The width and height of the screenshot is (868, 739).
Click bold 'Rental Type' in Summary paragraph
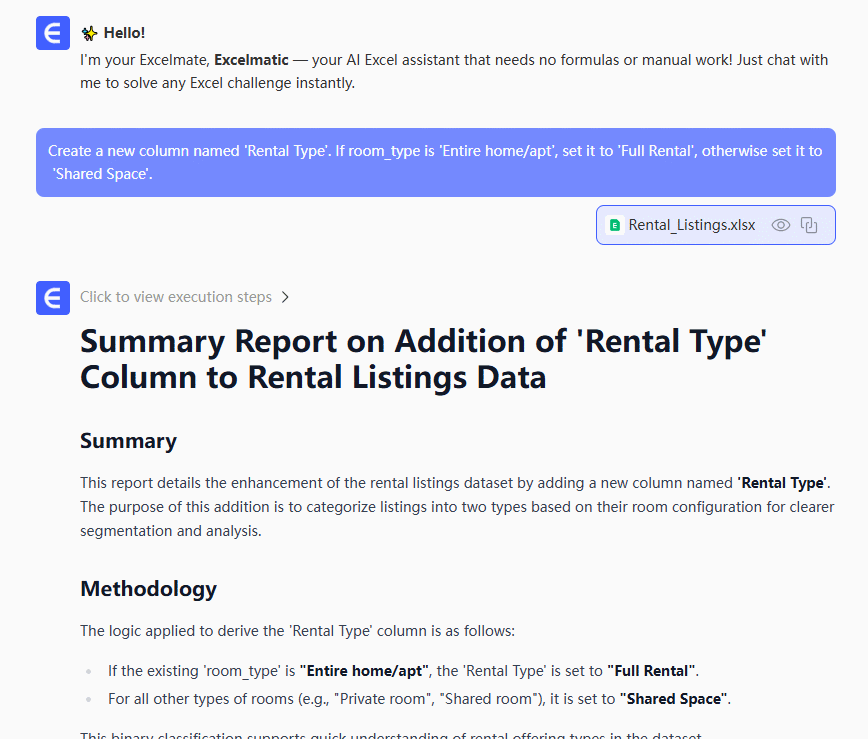(x=783, y=483)
